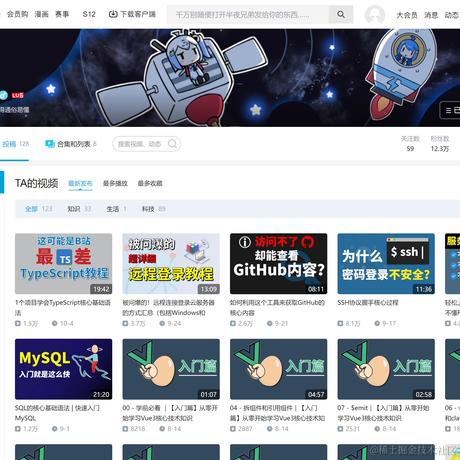Switch to 合集和列表 tab
This screenshot has height=460, width=460.
71,144
